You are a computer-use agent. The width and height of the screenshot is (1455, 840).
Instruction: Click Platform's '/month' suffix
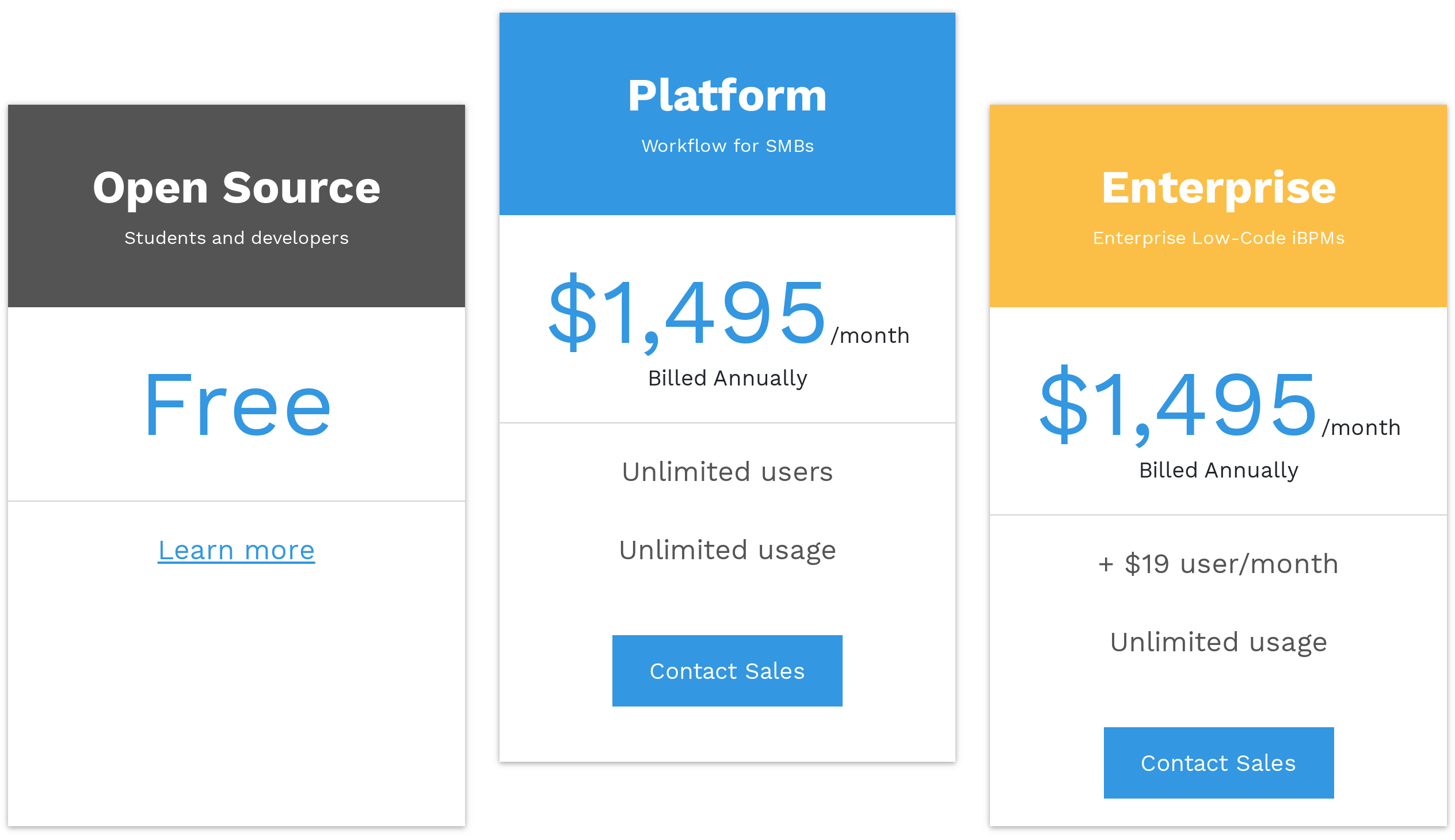click(869, 336)
